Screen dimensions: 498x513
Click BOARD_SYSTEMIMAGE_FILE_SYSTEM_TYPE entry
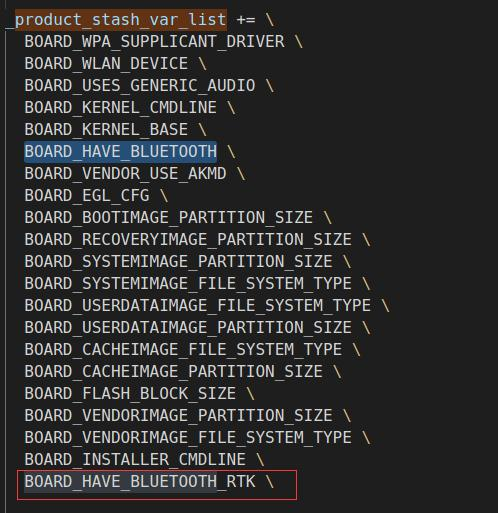[x=188, y=284]
